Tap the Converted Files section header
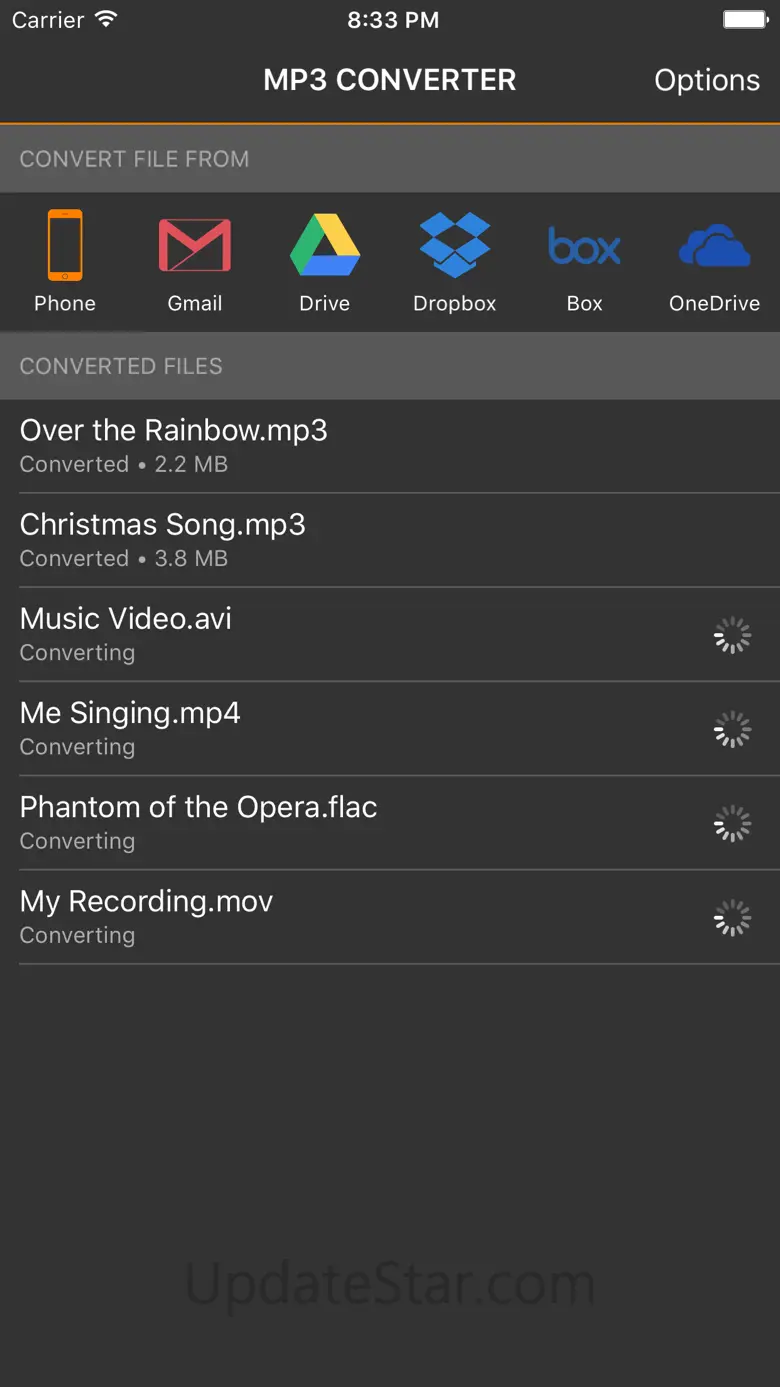Viewport: 780px width, 1387px height. tap(121, 366)
